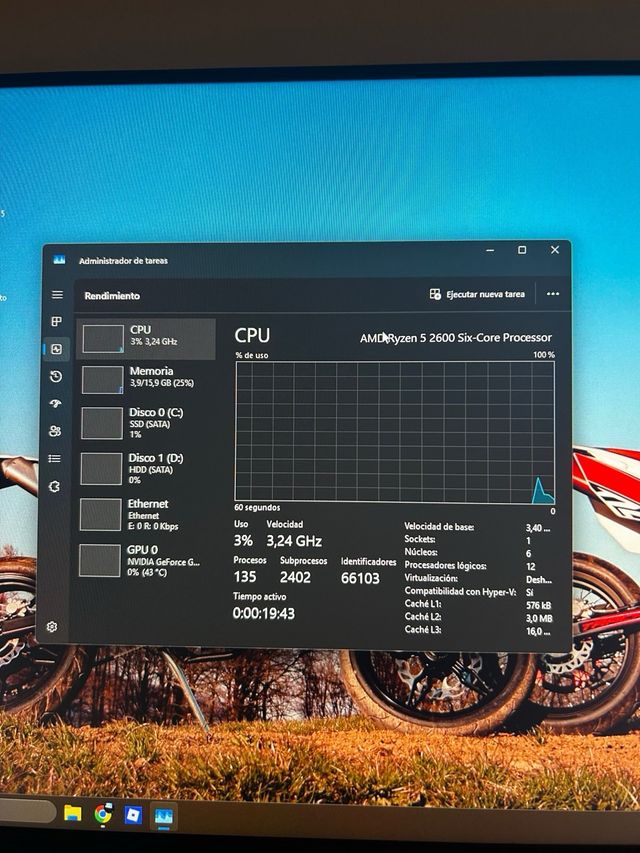Open the Services icon in sidebar
This screenshot has height=853, width=640.
click(x=54, y=486)
